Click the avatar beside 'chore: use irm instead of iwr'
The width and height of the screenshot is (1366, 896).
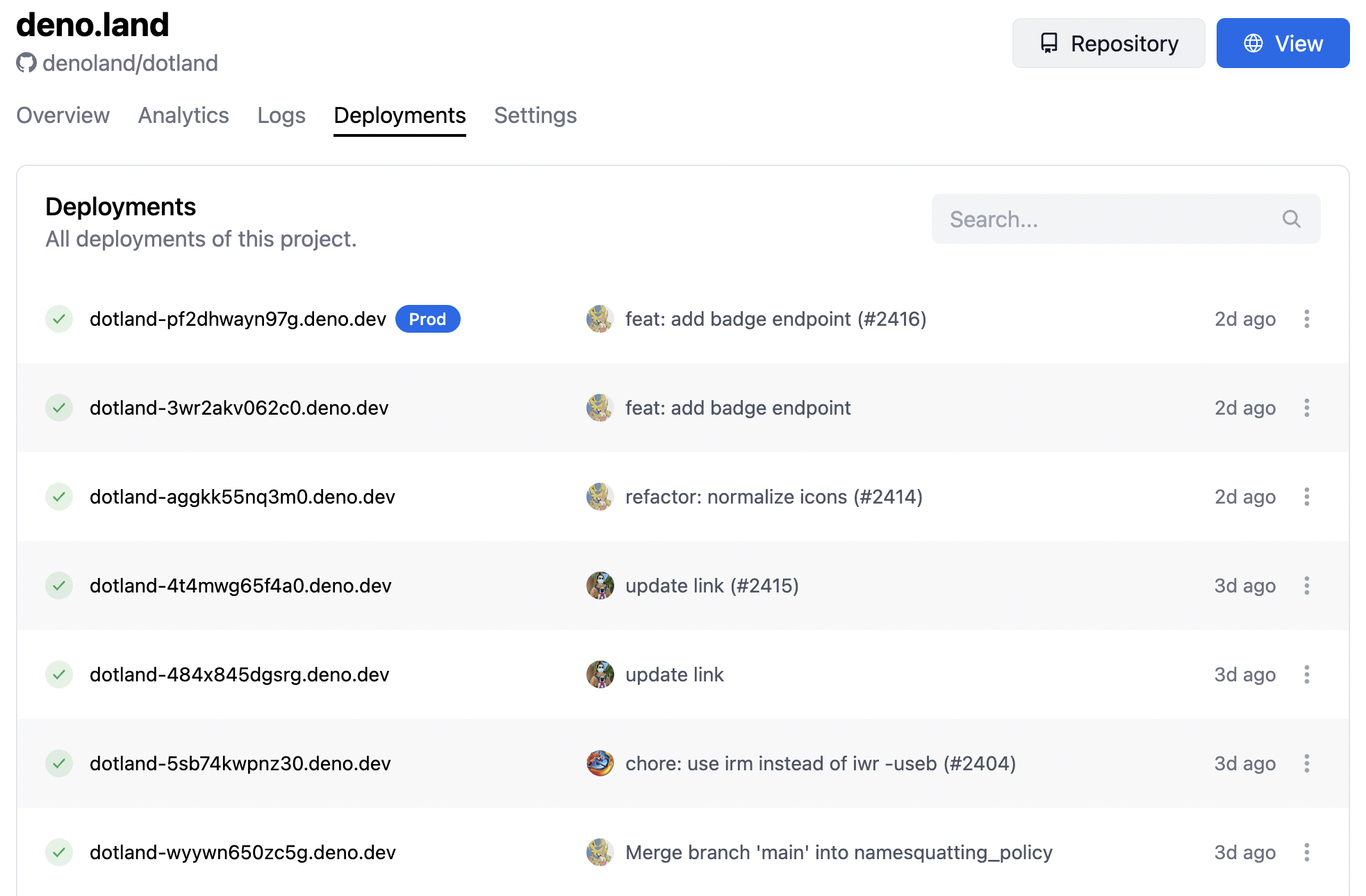point(600,763)
